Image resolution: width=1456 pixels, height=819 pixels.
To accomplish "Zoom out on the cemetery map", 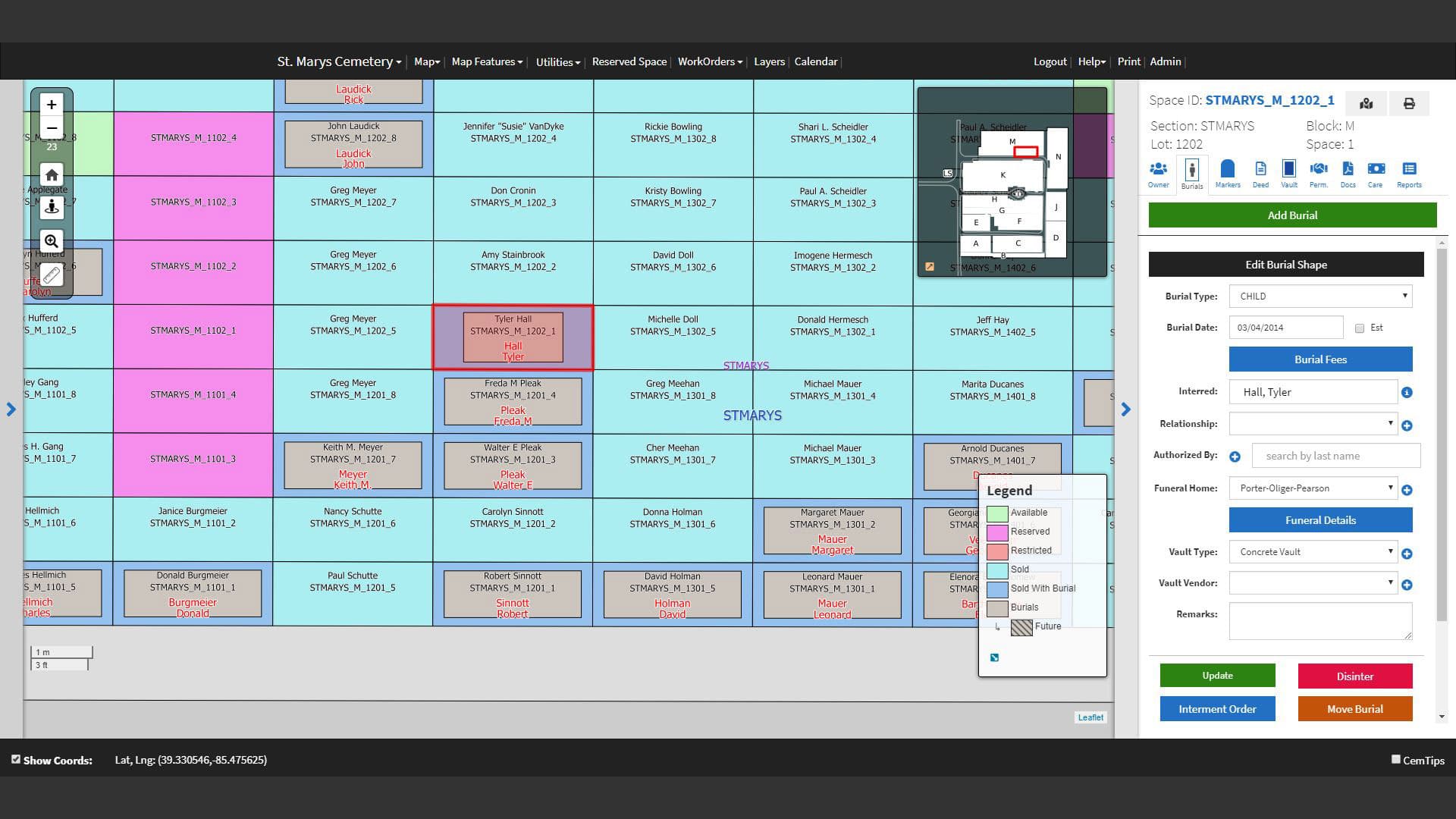I will pos(52,127).
